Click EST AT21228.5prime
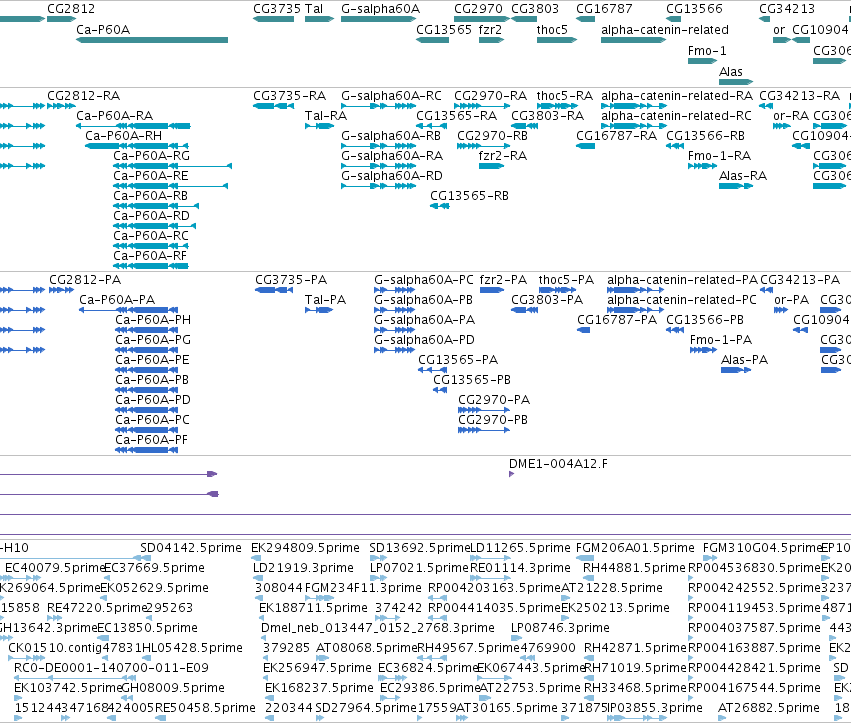The height and width of the screenshot is (723, 851). coord(612,588)
